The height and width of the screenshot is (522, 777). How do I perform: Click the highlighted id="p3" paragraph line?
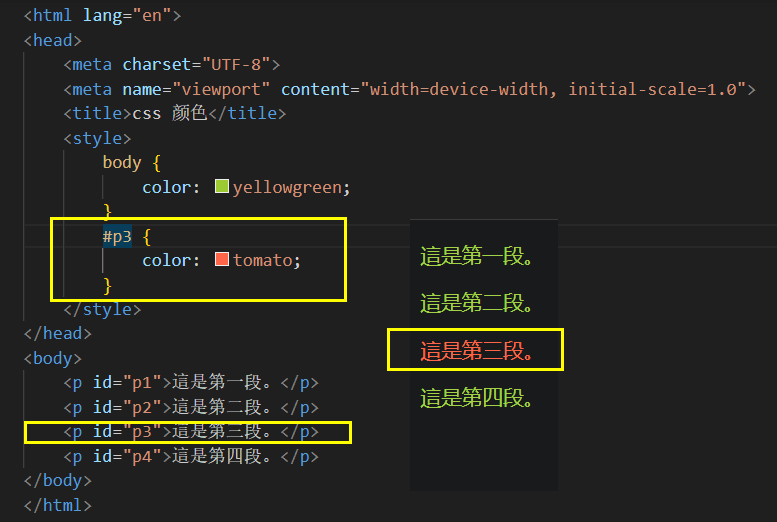(x=190, y=432)
